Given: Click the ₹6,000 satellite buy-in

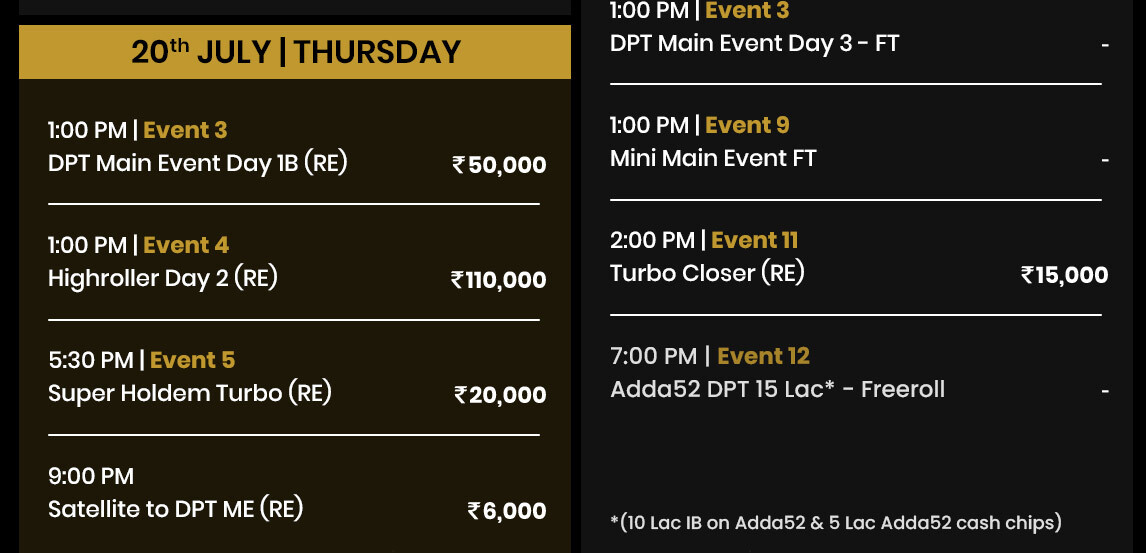Looking at the screenshot, I should coord(506,511).
